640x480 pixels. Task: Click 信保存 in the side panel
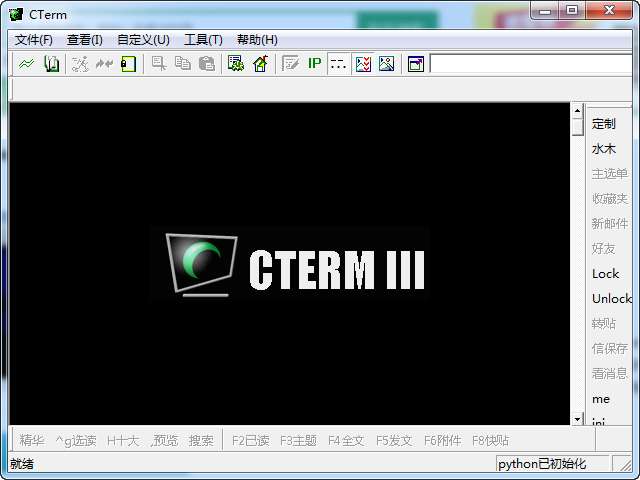pyautogui.click(x=609, y=348)
